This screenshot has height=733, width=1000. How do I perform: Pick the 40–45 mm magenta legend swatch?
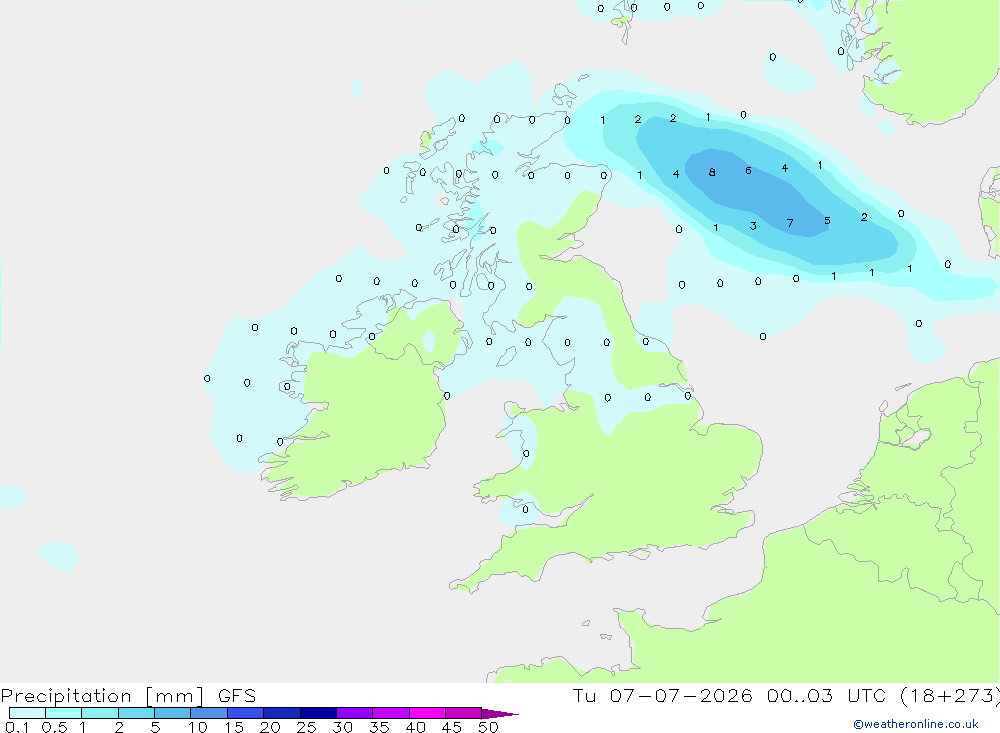point(427,713)
